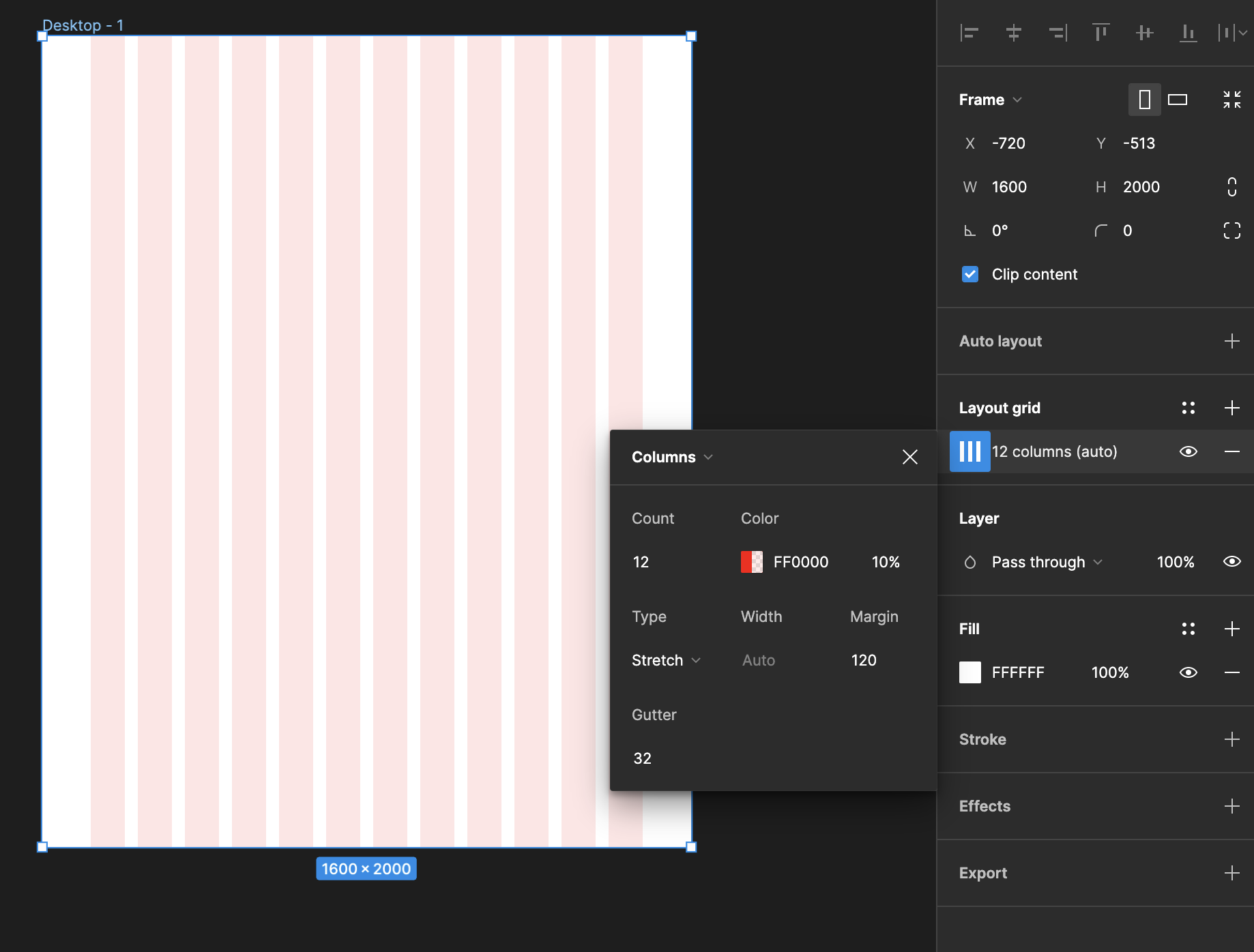Open the Pass through blend mode dropdown

point(1047,562)
